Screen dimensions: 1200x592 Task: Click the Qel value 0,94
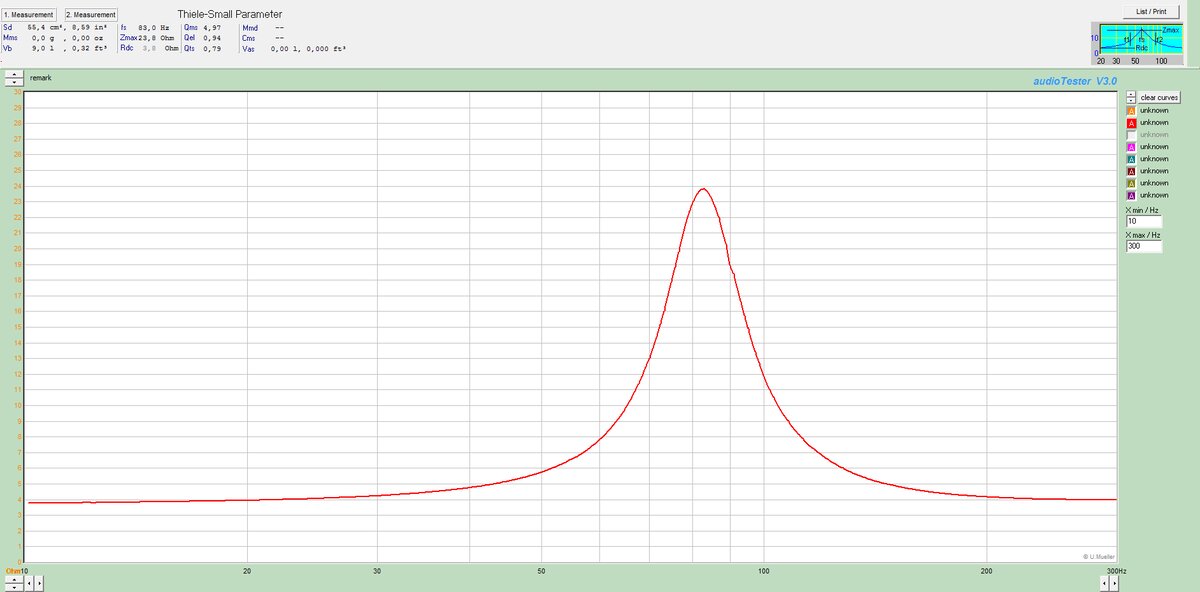(211, 38)
